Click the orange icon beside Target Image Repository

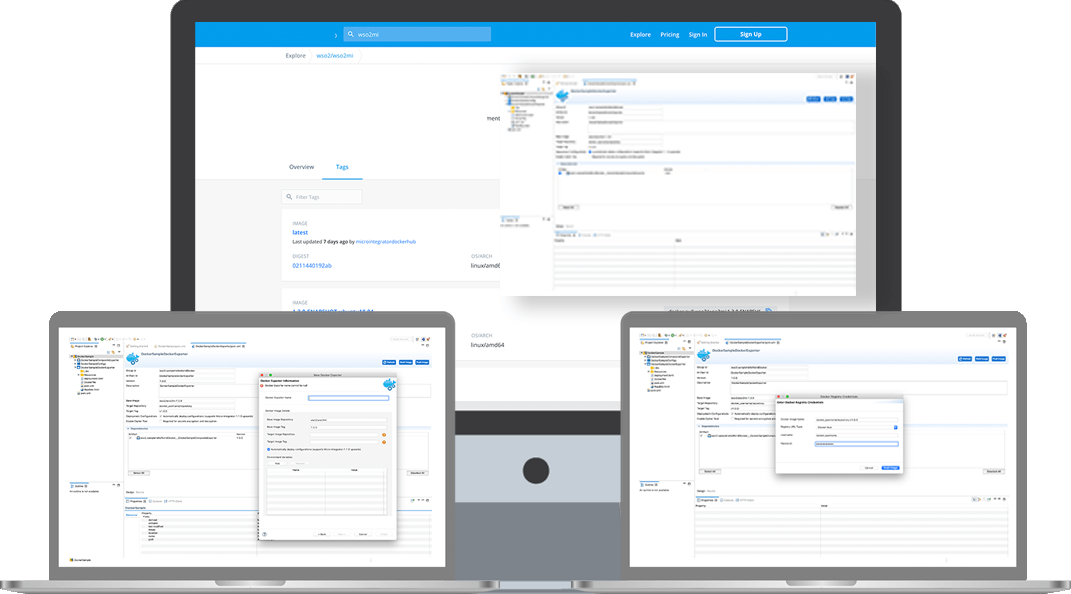coord(383,435)
